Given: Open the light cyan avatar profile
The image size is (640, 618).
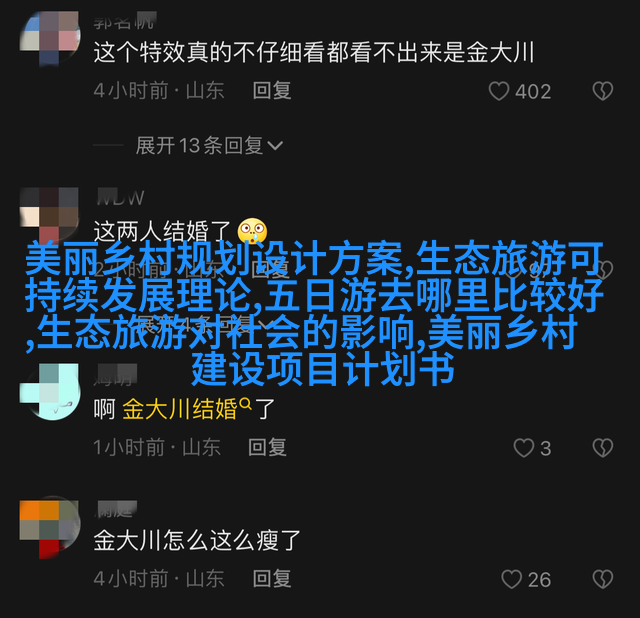Looking at the screenshot, I should coord(50,392).
